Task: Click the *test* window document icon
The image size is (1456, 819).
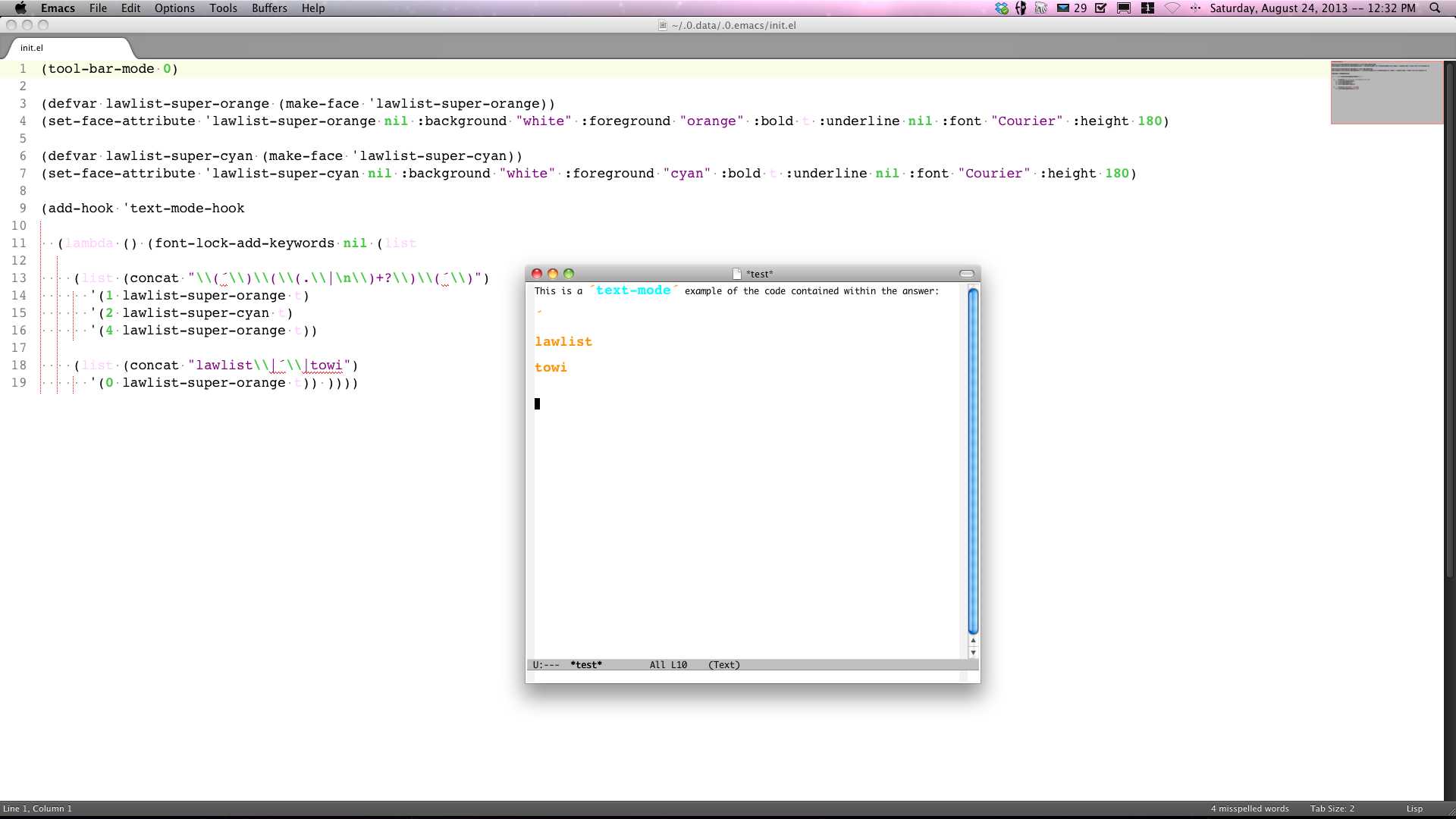Action: coord(736,274)
